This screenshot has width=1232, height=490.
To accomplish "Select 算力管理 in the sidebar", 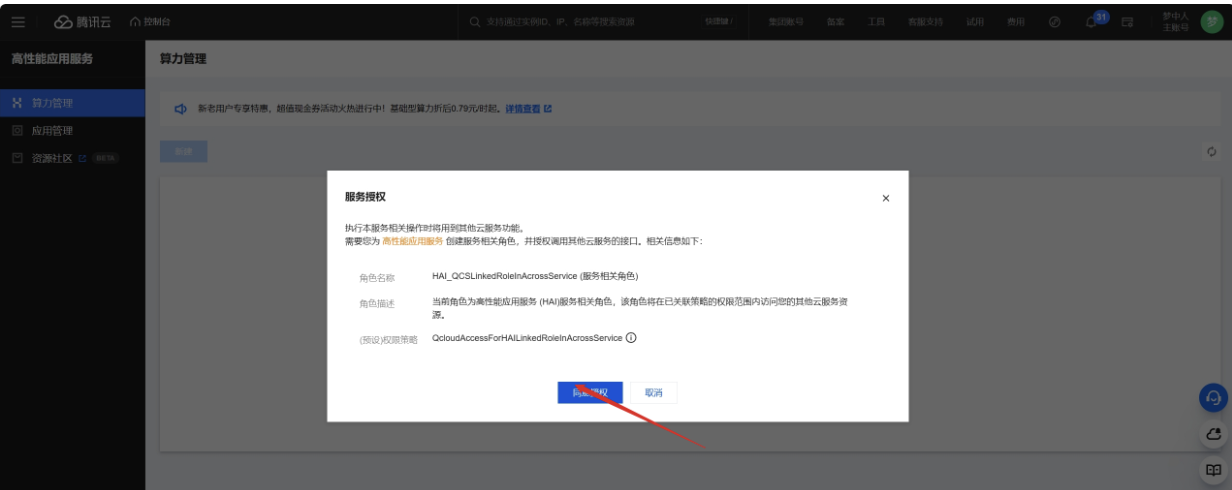I will [x=52, y=103].
